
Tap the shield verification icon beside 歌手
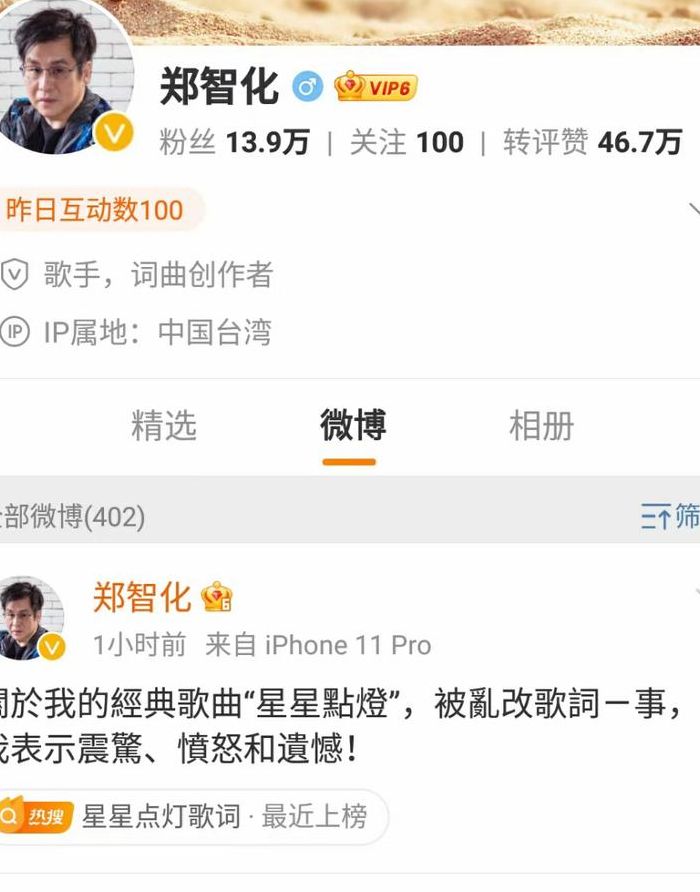pos(15,274)
